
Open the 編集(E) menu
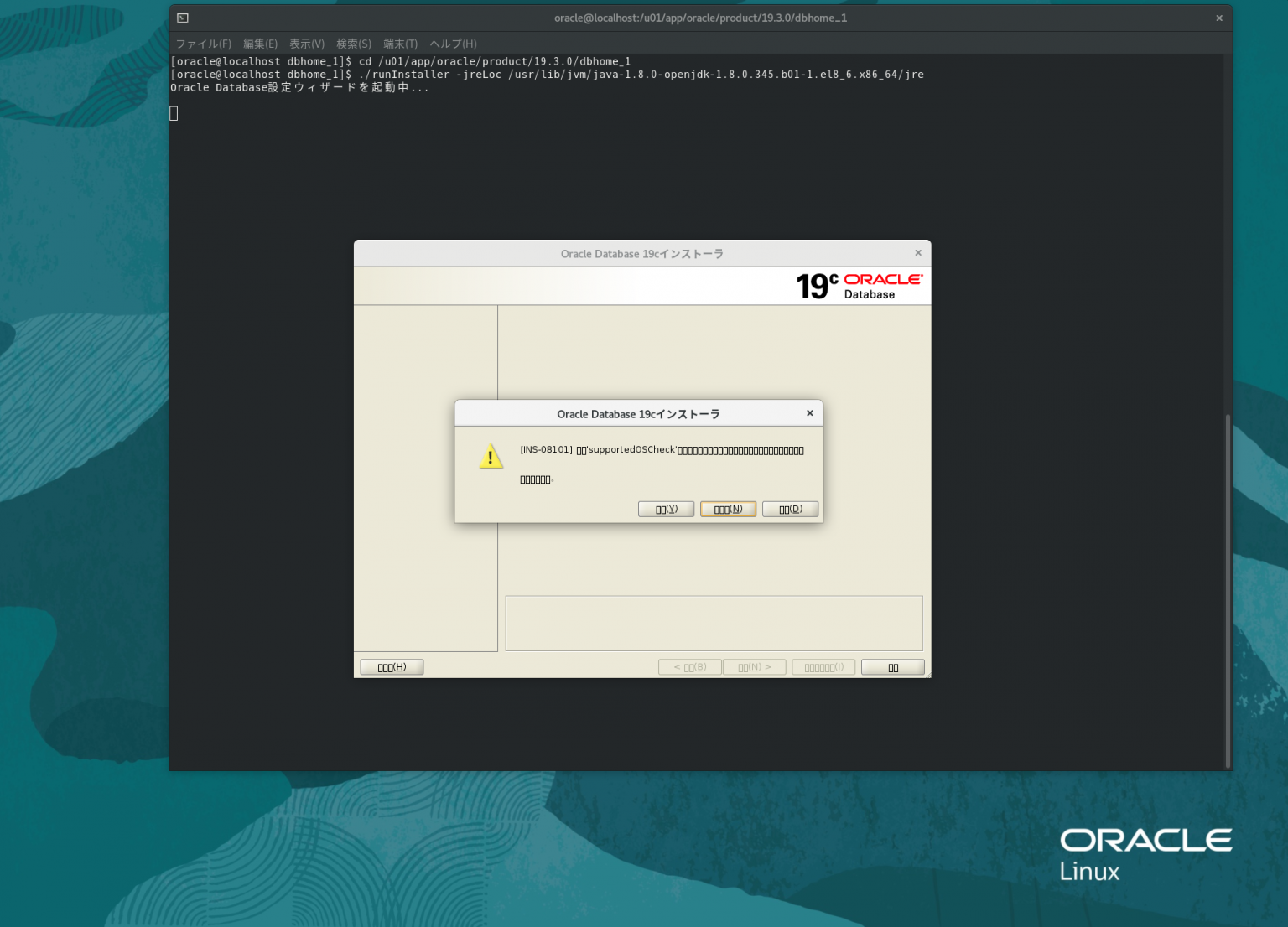coord(260,44)
